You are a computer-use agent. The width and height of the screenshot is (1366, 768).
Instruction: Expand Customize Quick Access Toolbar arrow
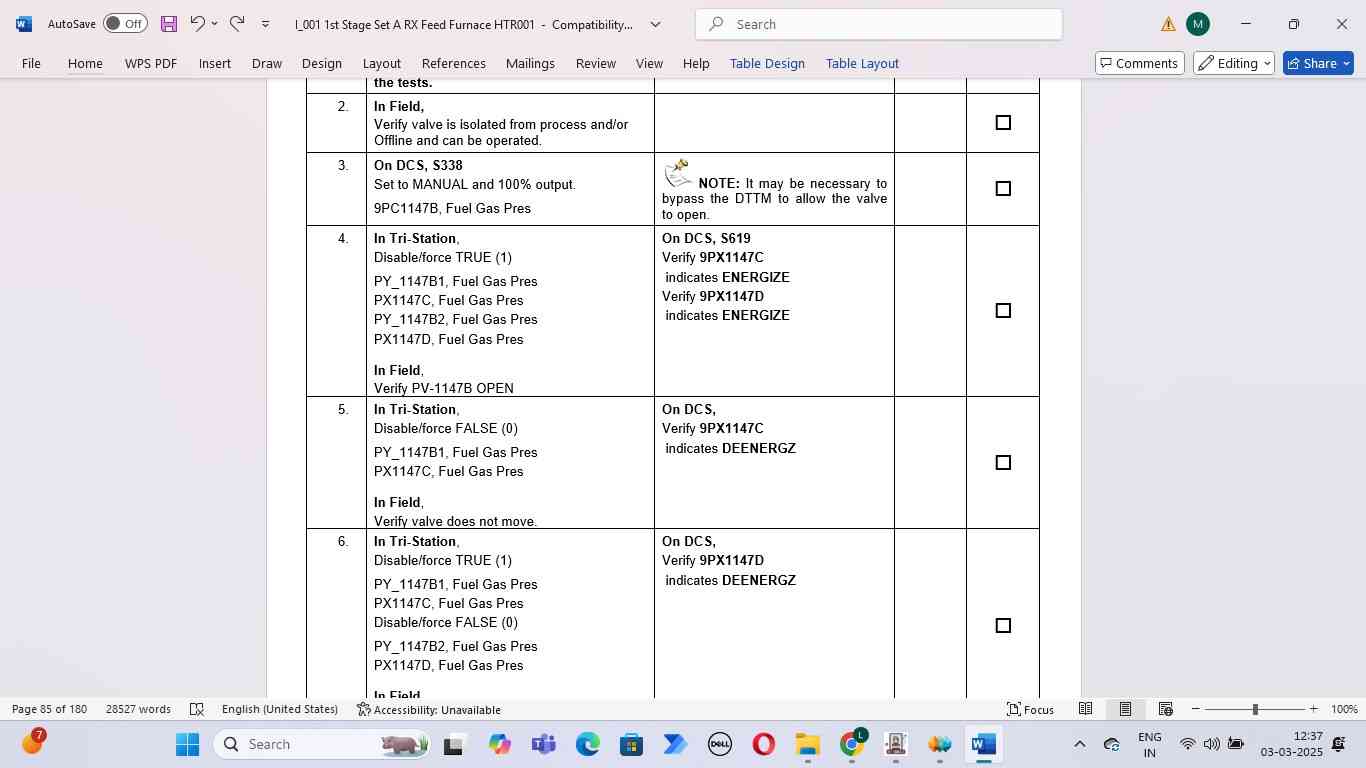coord(265,24)
